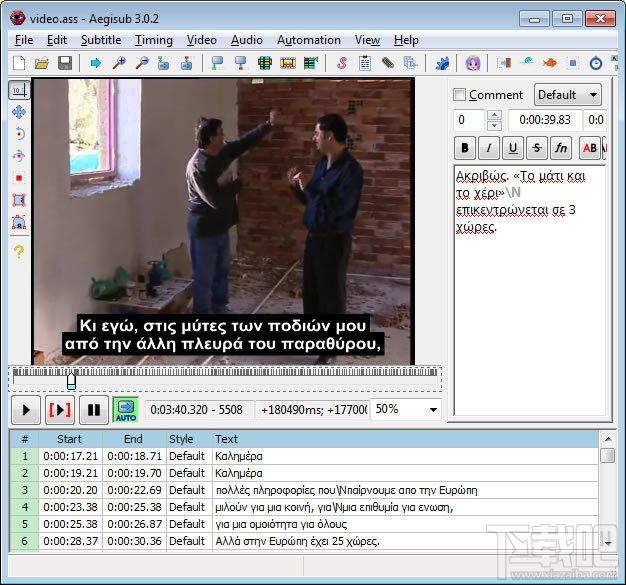Select the Scale subtitles red square tool

[x=19, y=178]
